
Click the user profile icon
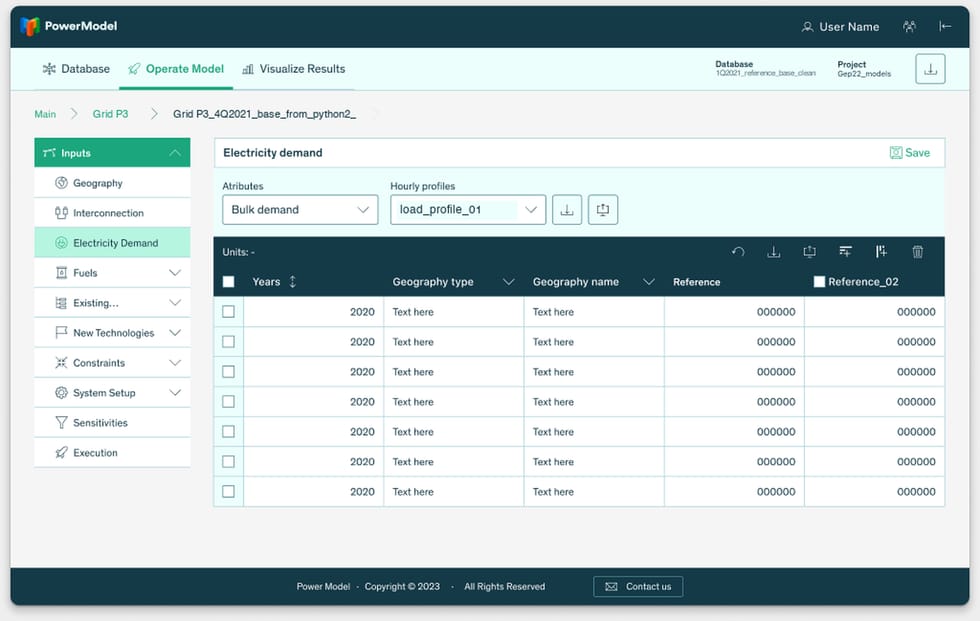click(808, 27)
